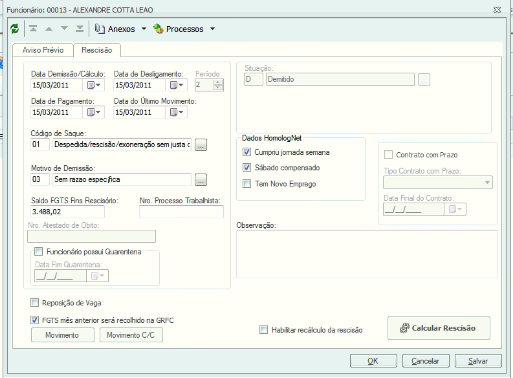Close the Funcionário dialog window
This screenshot has height=378, width=513.
(497, 10)
